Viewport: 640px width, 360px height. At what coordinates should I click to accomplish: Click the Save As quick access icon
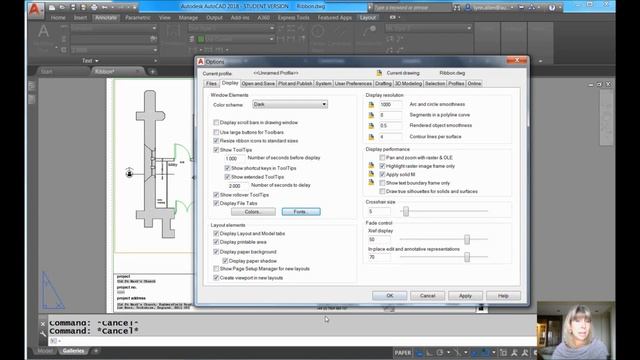coord(83,7)
